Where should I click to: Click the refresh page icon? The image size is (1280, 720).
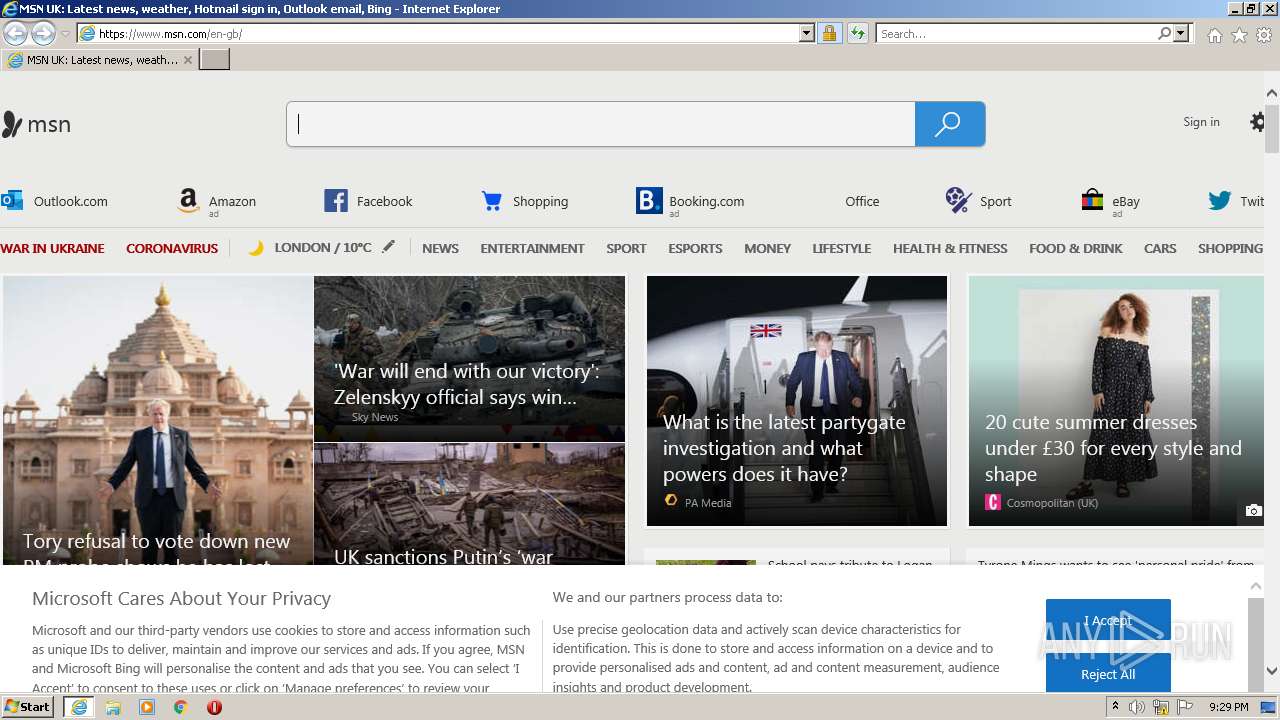click(x=857, y=33)
